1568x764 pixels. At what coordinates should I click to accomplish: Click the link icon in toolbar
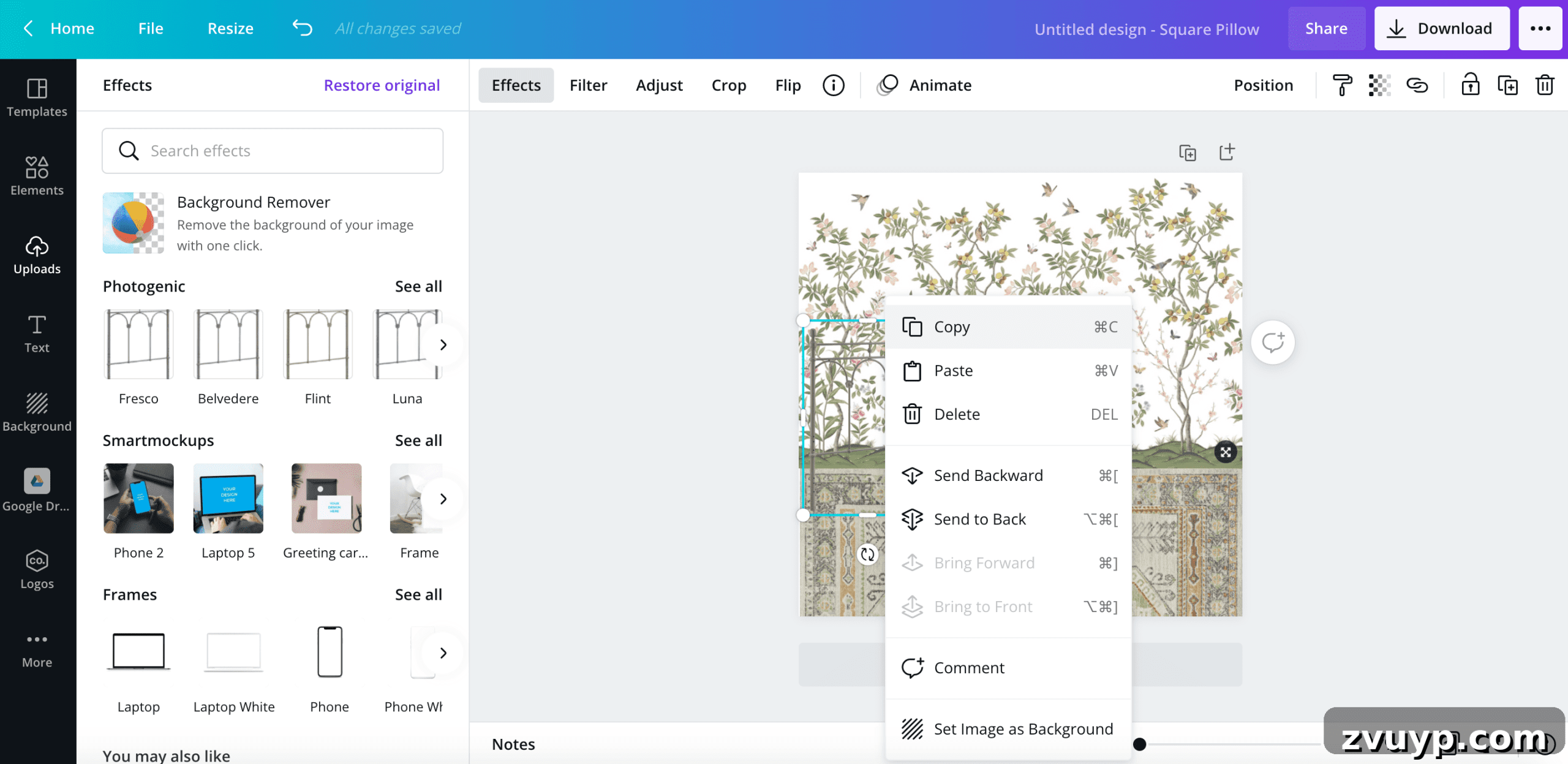(x=1417, y=85)
